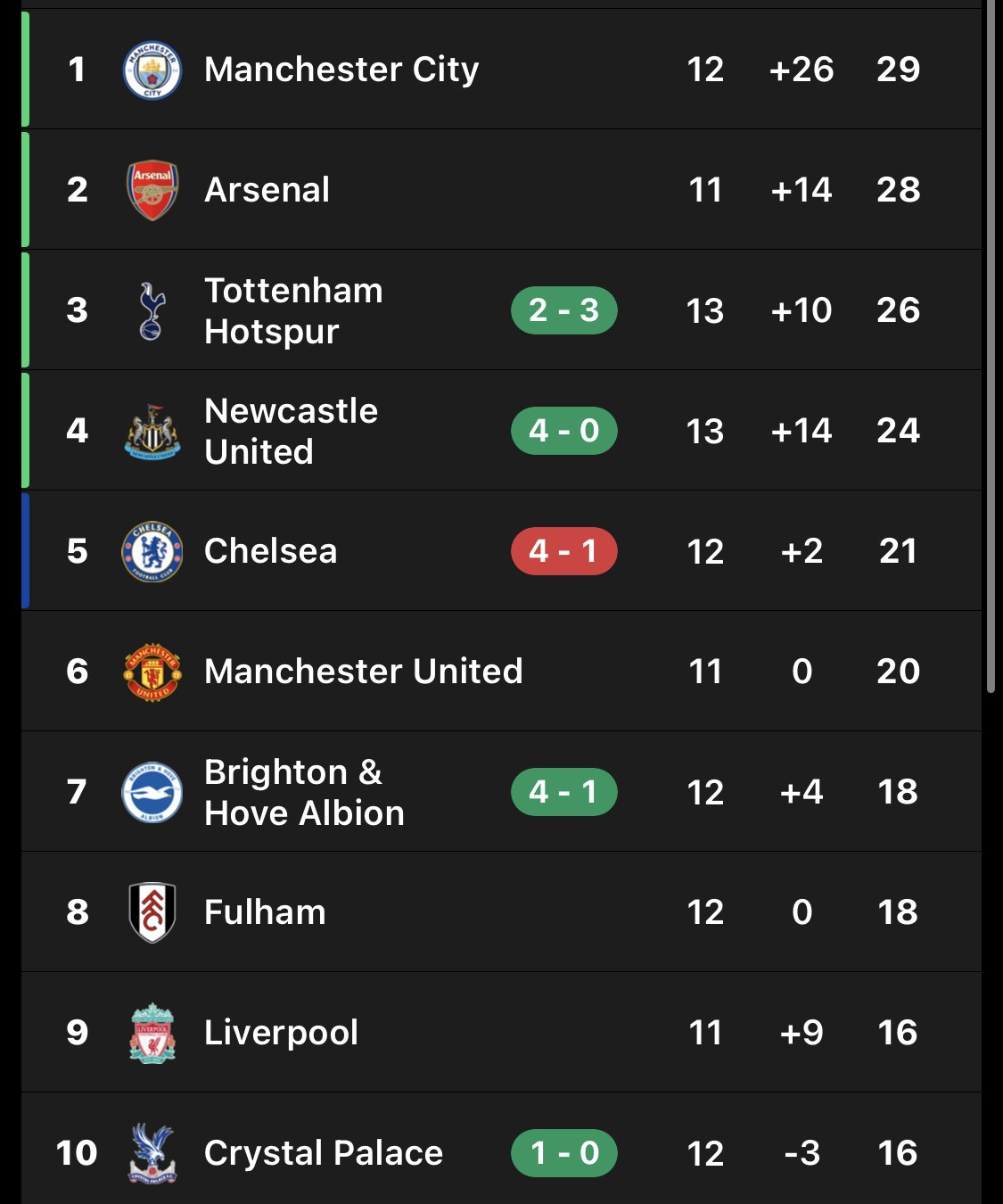Image resolution: width=1003 pixels, height=1204 pixels.
Task: Open the Liverpool crest icon
Action: tap(152, 1033)
